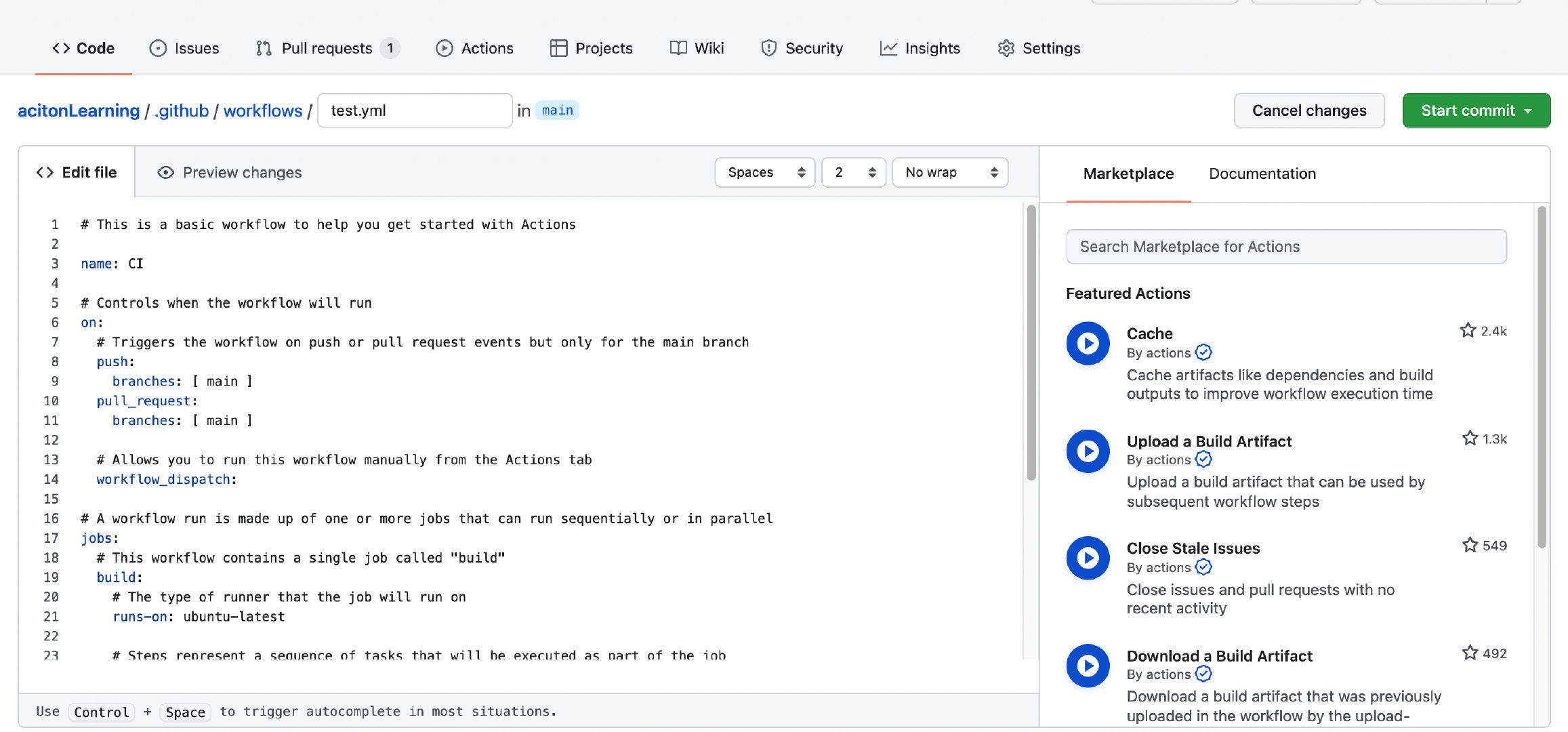Focus the Search Marketplace for Actions field
This screenshot has height=732, width=1568.
tap(1286, 247)
